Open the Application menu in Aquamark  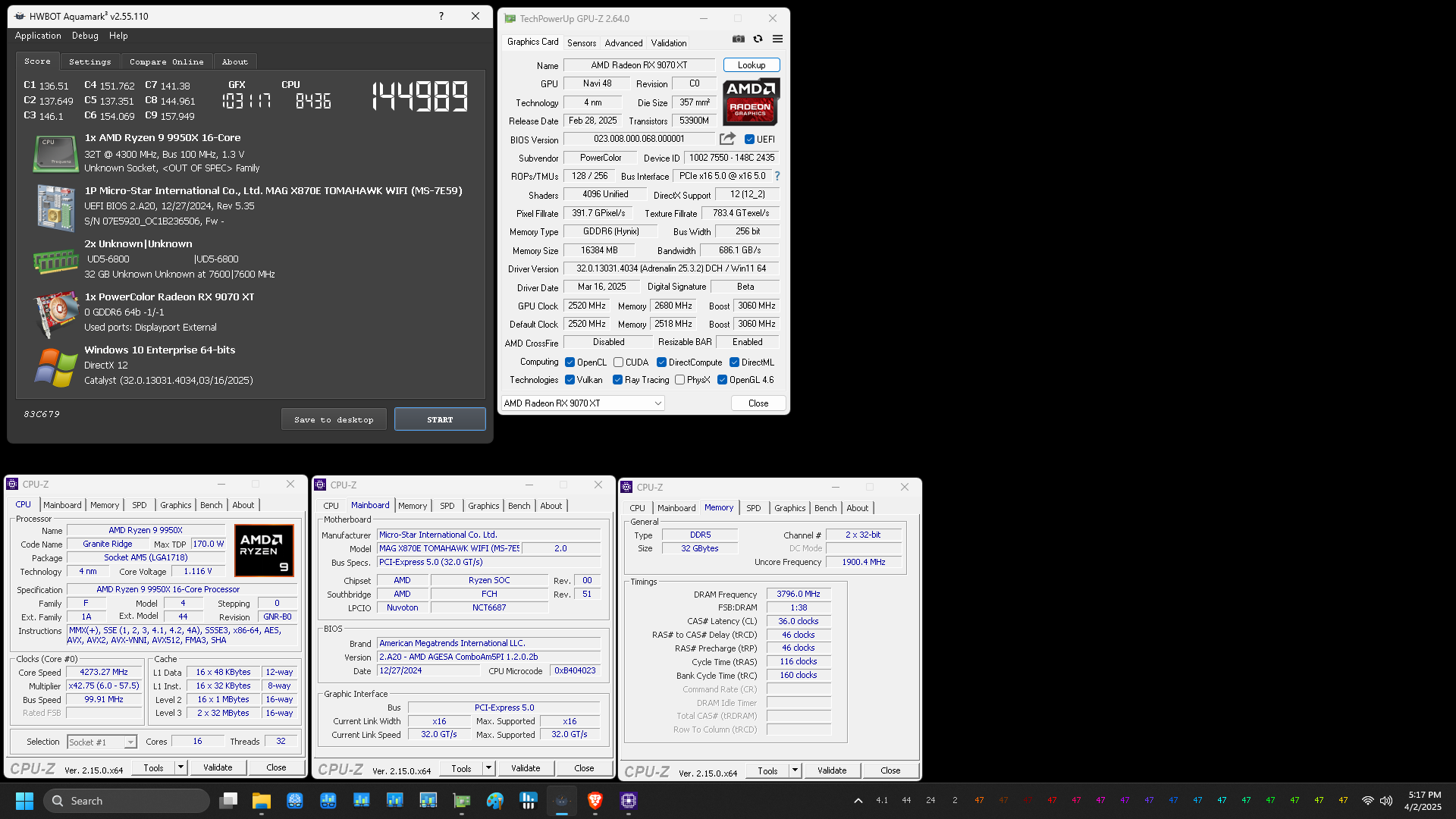point(38,36)
